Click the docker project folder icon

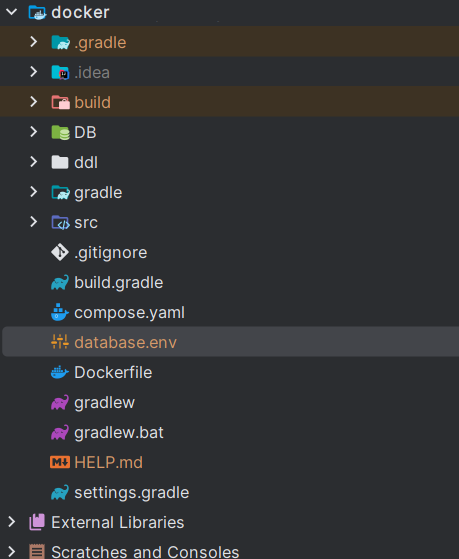pos(37,12)
